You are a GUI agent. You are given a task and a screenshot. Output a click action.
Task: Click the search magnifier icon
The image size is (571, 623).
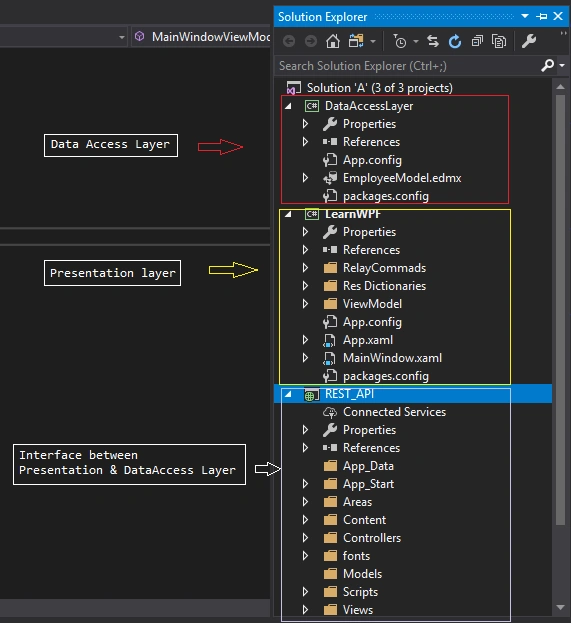(547, 65)
